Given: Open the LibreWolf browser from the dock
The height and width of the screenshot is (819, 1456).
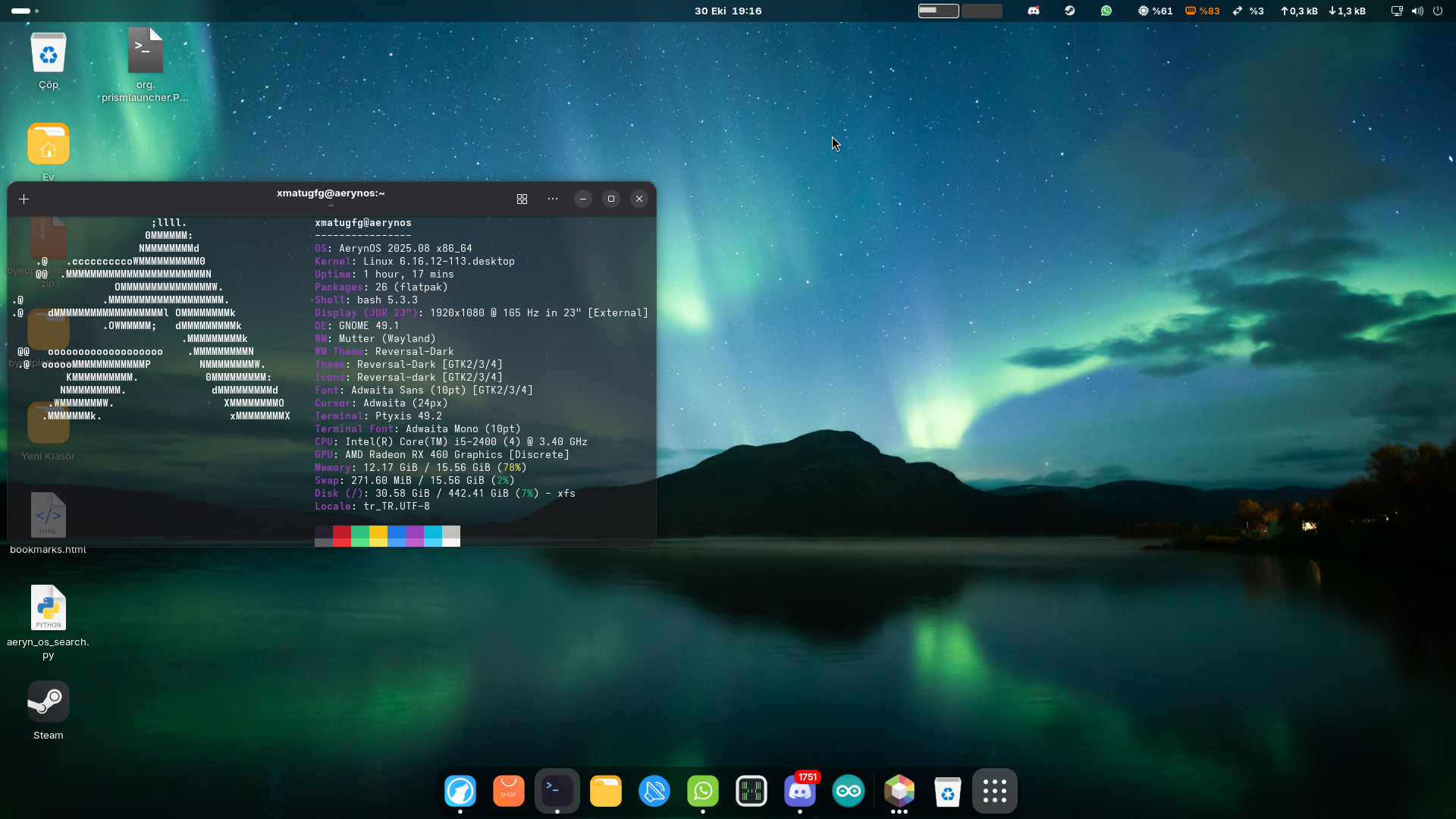Looking at the screenshot, I should tap(460, 791).
